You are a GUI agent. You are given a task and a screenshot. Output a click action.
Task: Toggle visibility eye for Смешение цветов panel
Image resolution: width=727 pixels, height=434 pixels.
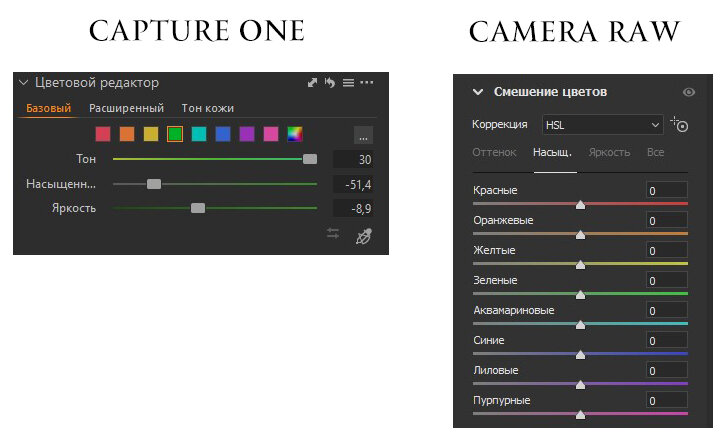coord(689,92)
